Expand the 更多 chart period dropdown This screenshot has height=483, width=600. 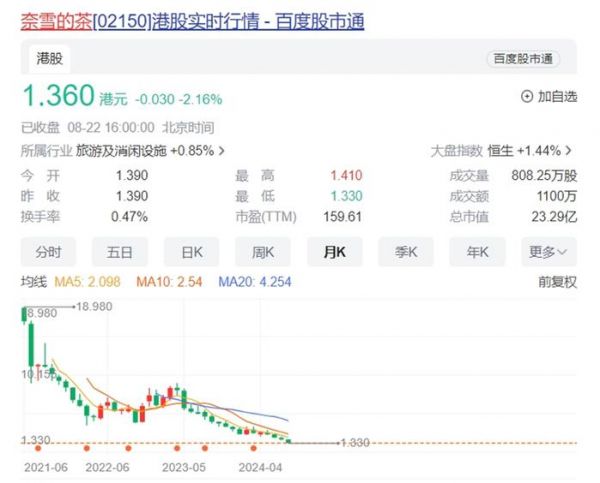(553, 251)
